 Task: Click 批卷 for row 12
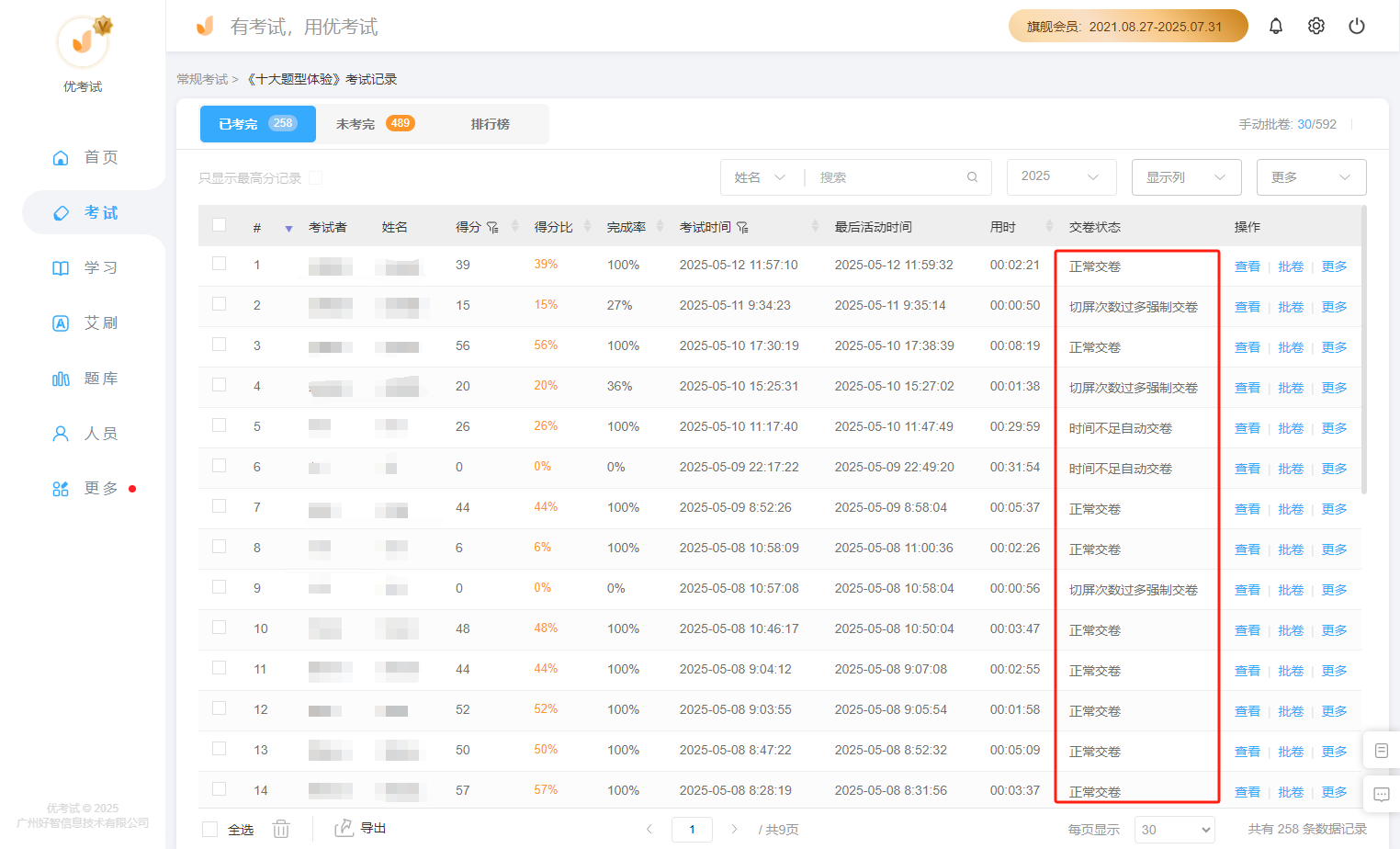pos(1291,711)
